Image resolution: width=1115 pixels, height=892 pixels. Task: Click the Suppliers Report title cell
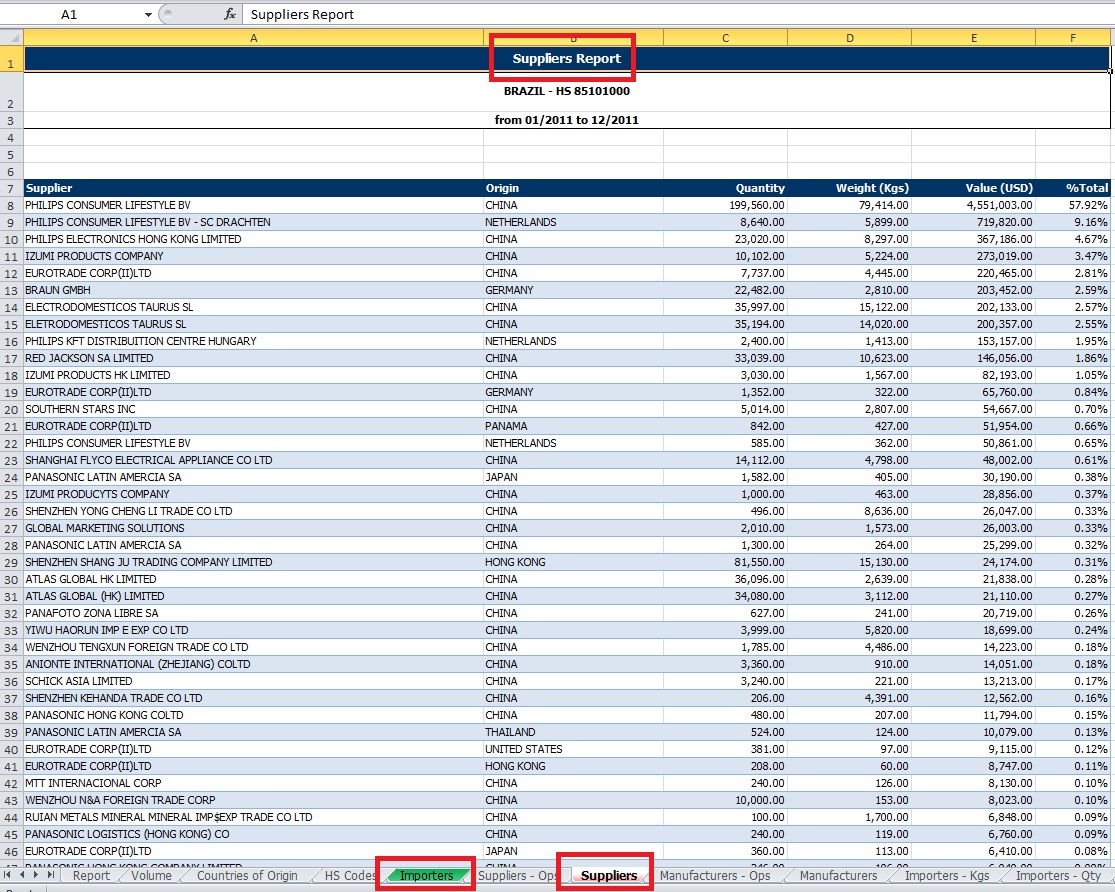point(566,59)
